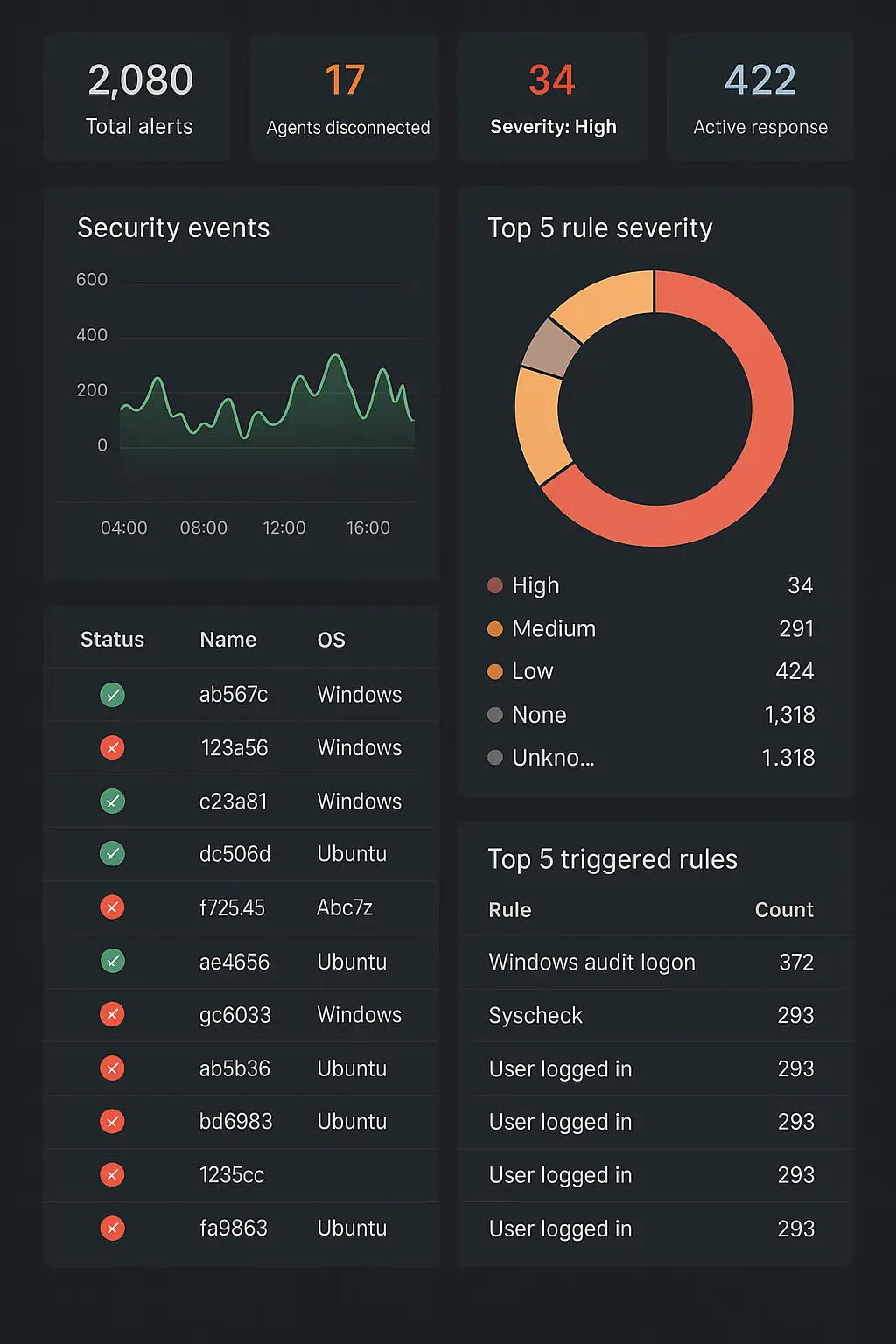Sort agents by the Status column header

coord(112,640)
